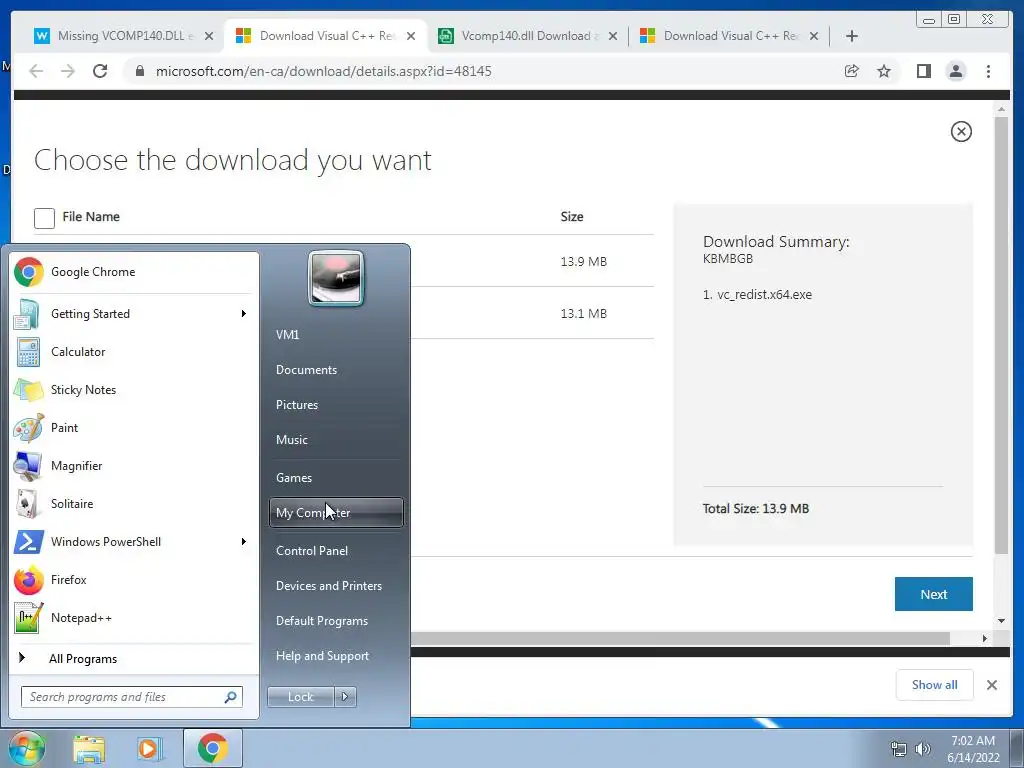
Task: Open Windows PowerShell from Start menu
Action: tap(133, 542)
